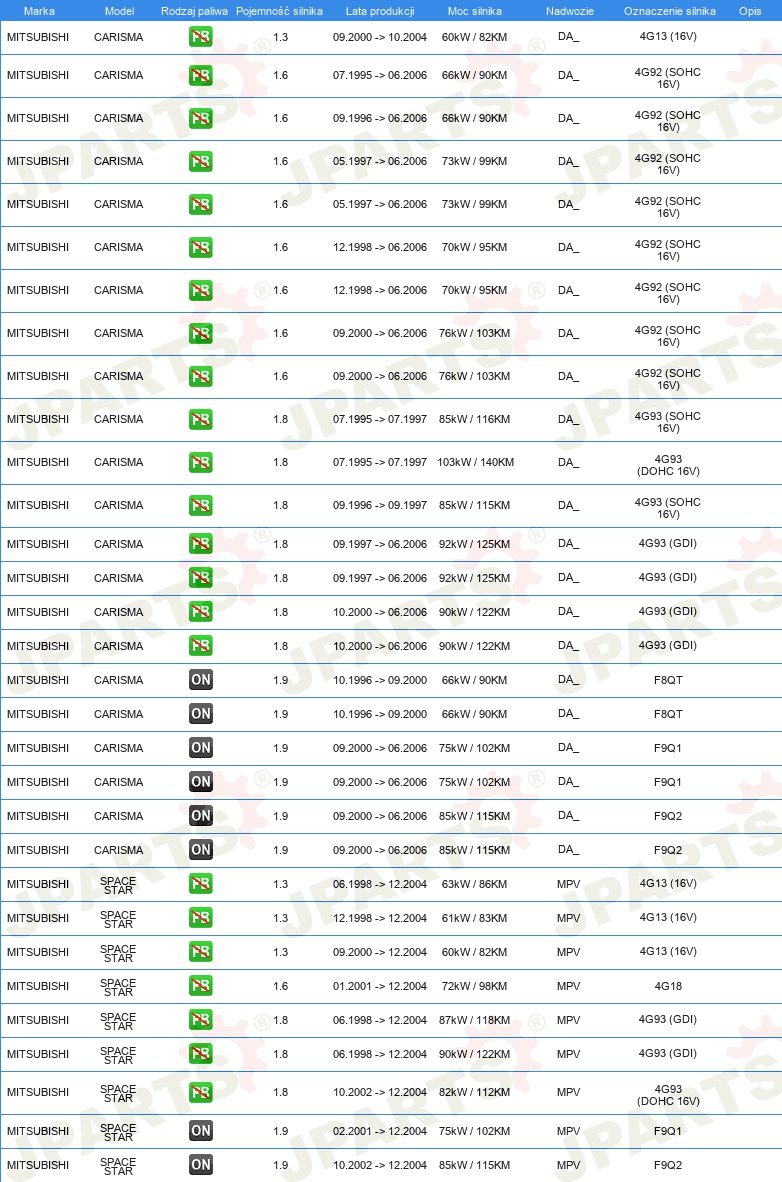
Task: Select the 61kW / 83KM power cell
Action: click(474, 917)
